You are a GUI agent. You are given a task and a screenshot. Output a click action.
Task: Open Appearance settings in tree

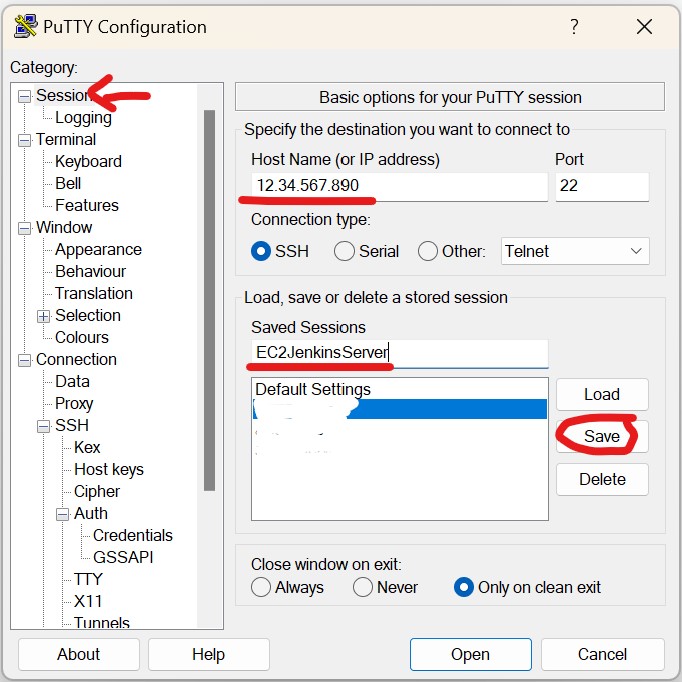coord(98,250)
